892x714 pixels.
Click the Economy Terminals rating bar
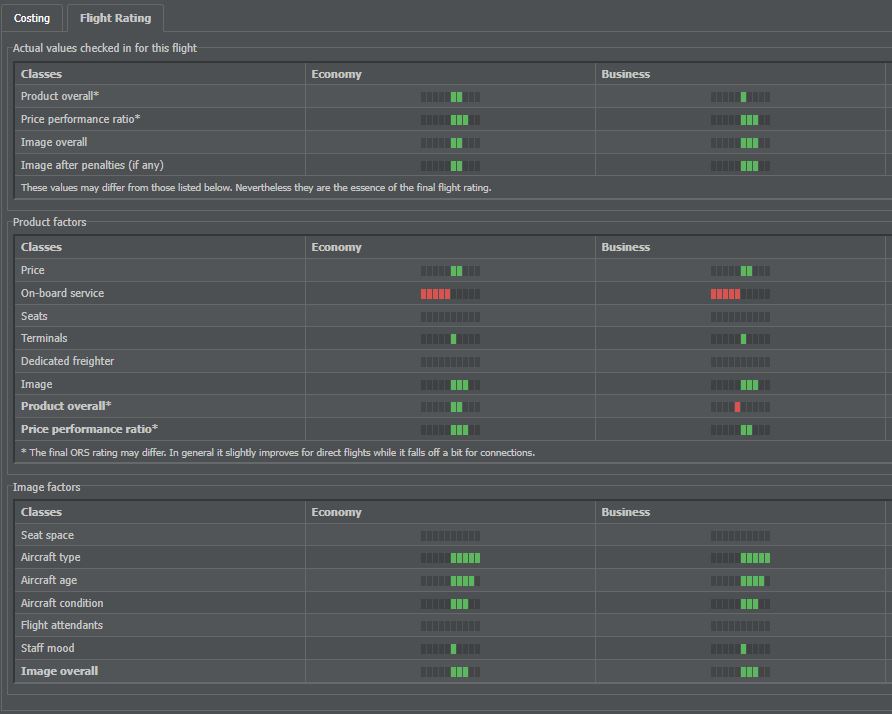tap(450, 339)
